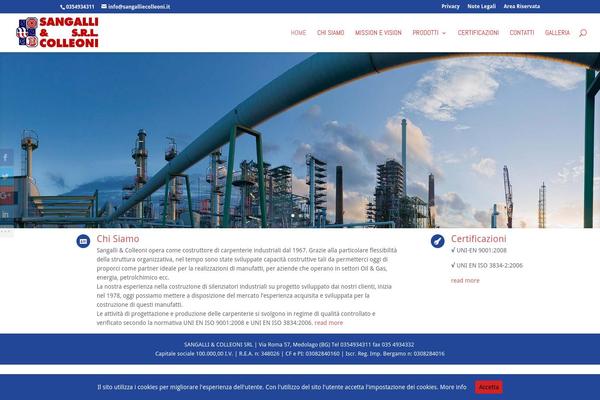Viewport: 600px width, 400px height.
Task: Expand the PRODOTTI dropdown menu
Action: 429,33
